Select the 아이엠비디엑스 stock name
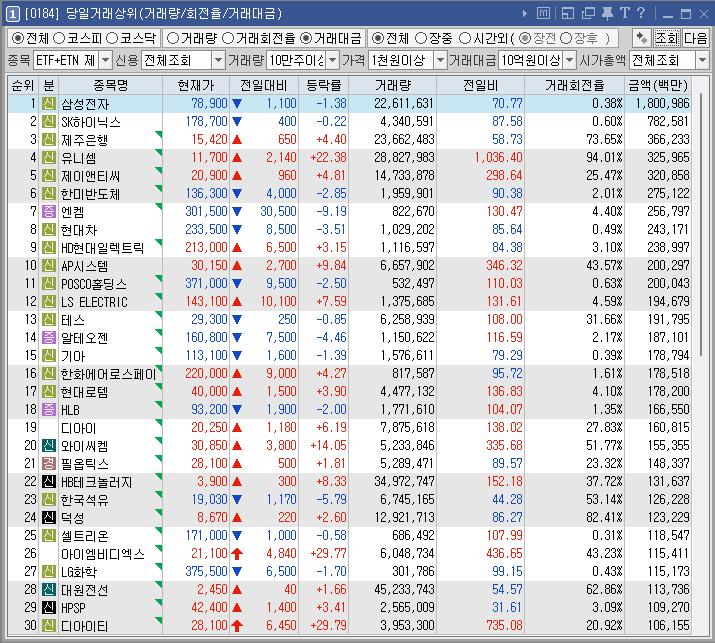 coord(103,554)
